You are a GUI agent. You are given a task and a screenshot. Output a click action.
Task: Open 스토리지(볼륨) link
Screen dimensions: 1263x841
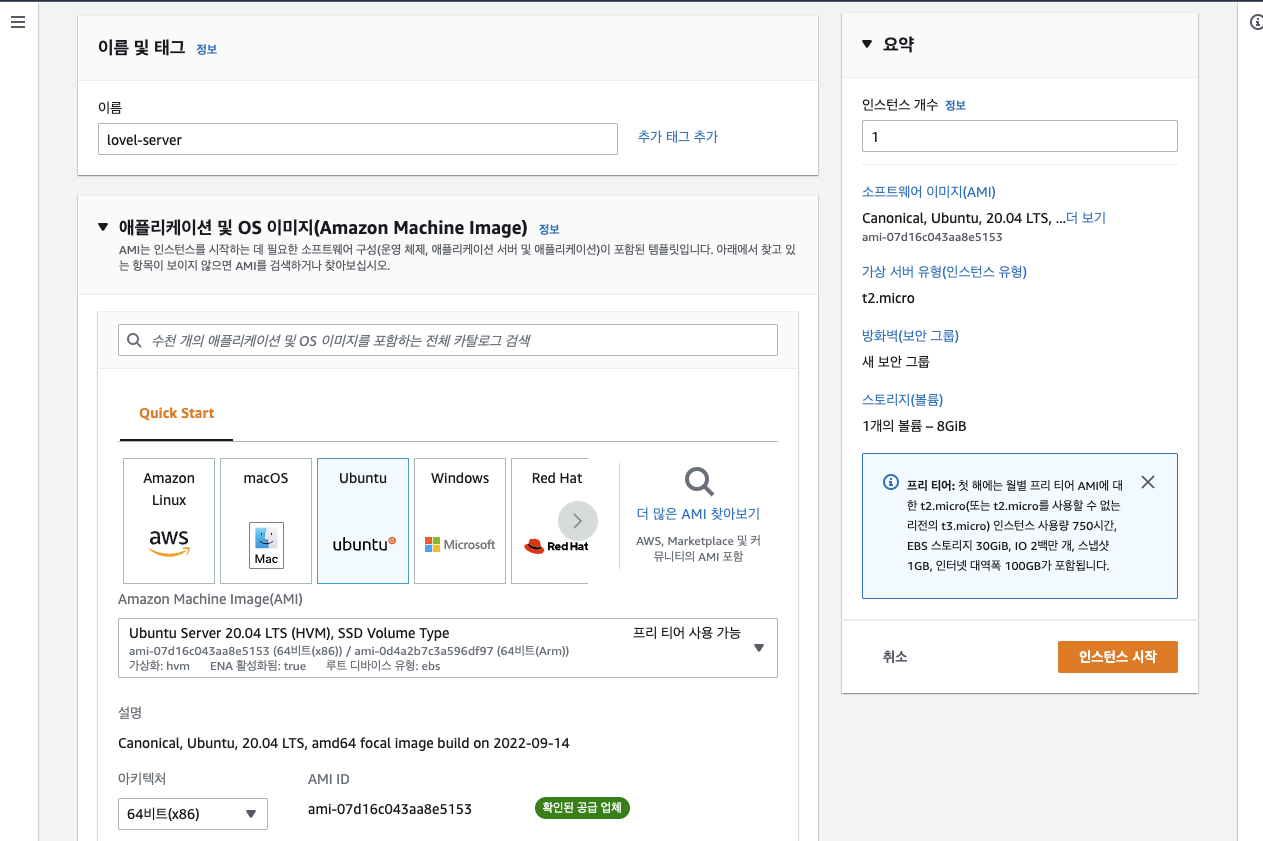click(902, 400)
